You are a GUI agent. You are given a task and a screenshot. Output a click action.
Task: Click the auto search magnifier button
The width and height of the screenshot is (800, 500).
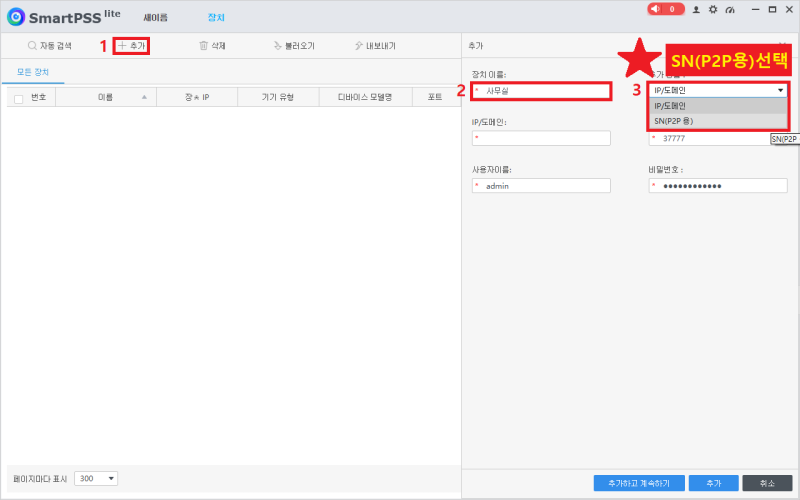click(x=49, y=46)
